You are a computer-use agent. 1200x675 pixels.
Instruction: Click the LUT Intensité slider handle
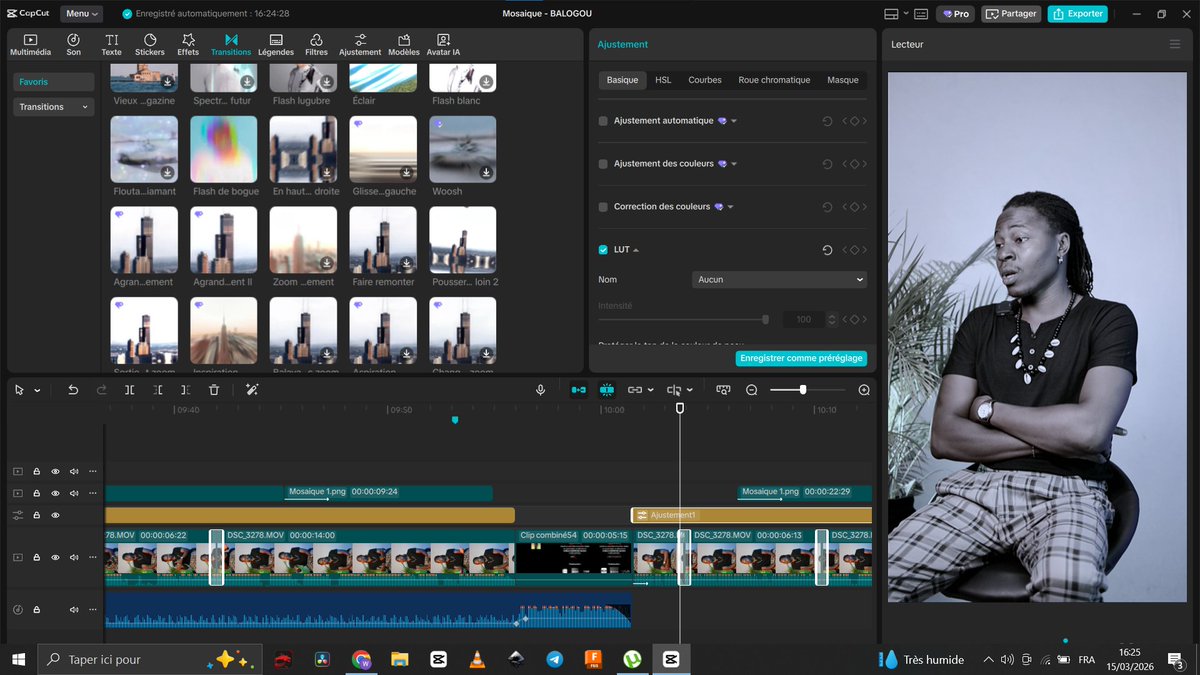(x=765, y=320)
